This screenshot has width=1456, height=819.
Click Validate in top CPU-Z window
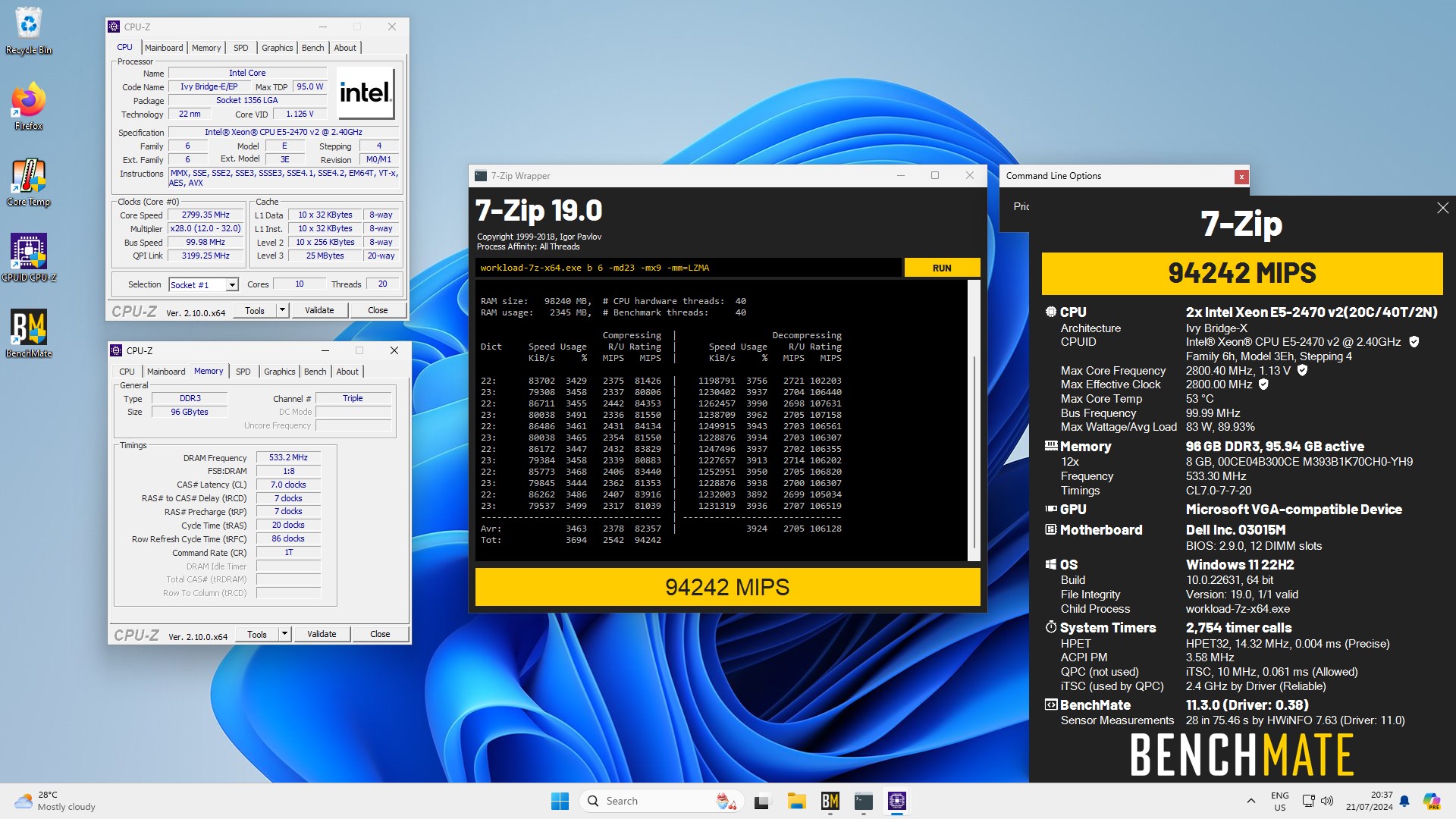pos(319,310)
